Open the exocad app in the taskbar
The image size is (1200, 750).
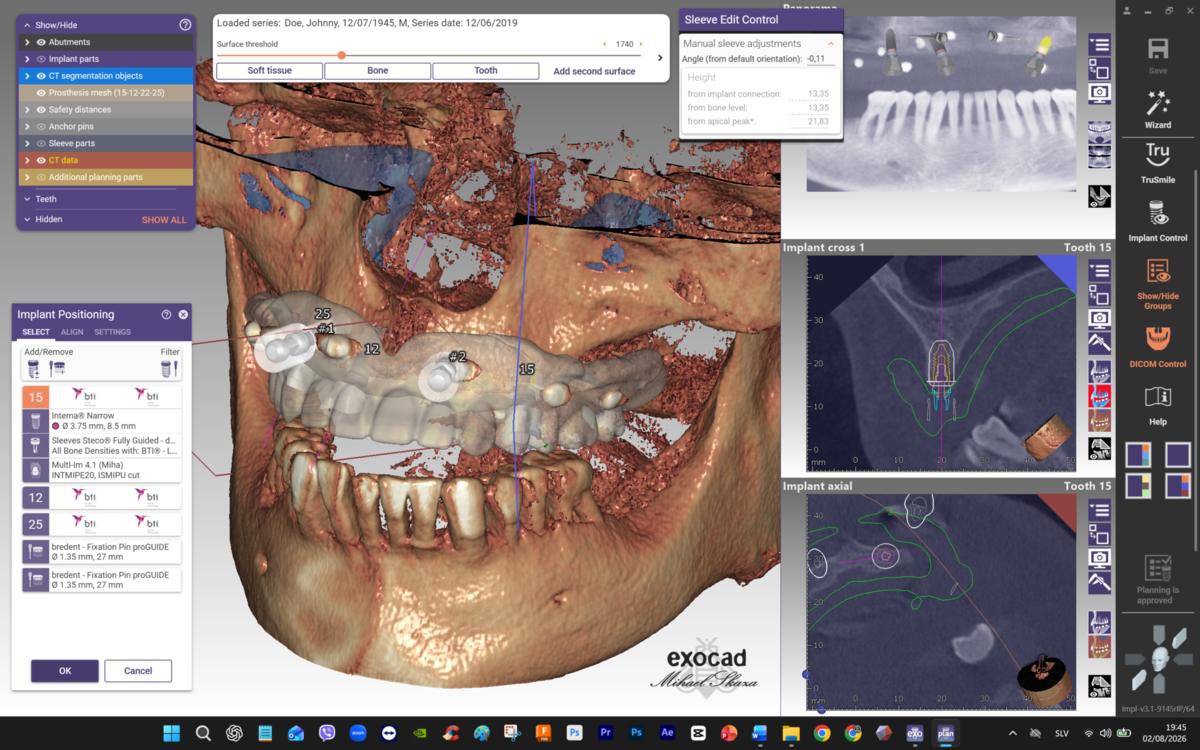913,733
